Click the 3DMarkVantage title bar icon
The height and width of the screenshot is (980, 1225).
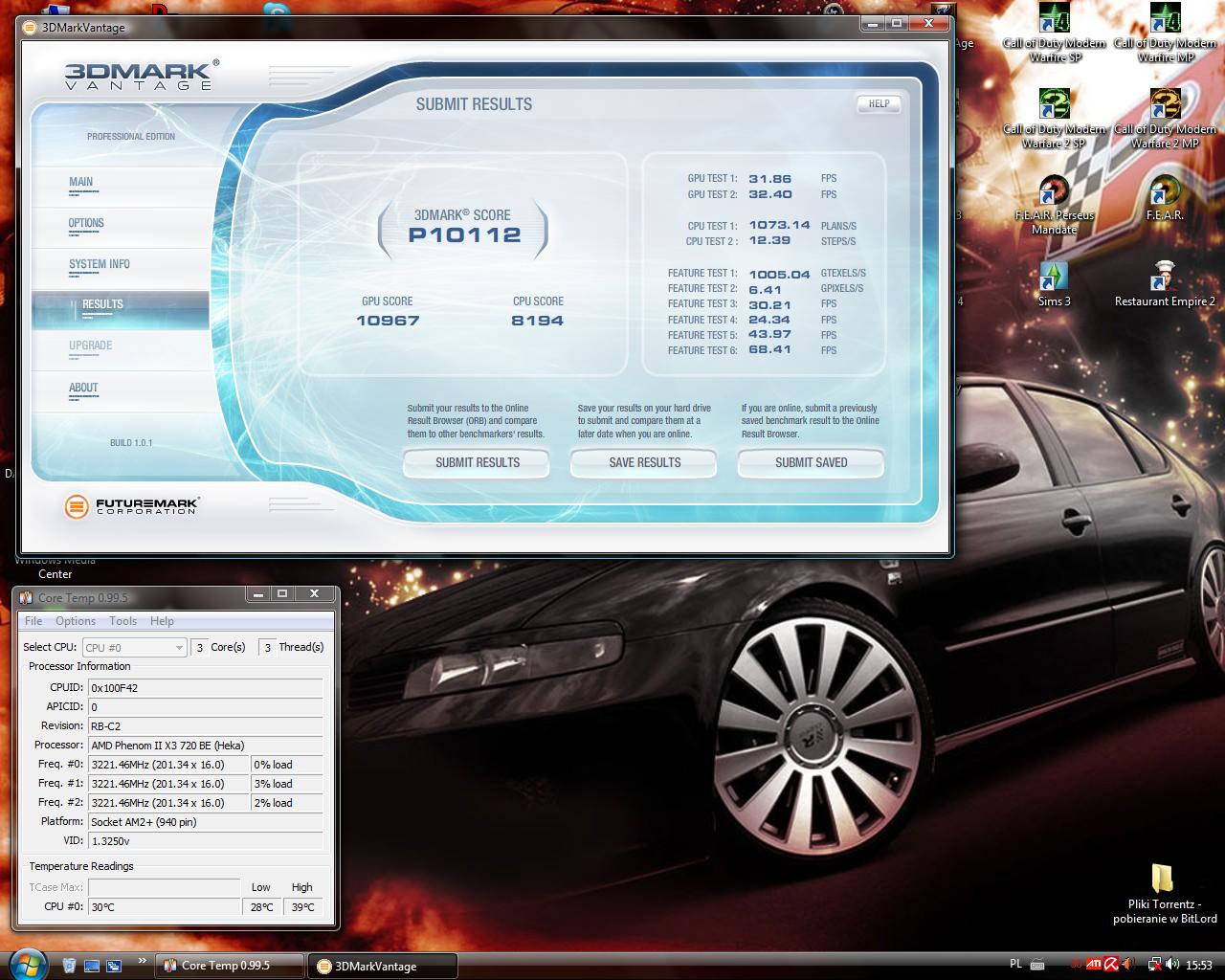coord(30,27)
